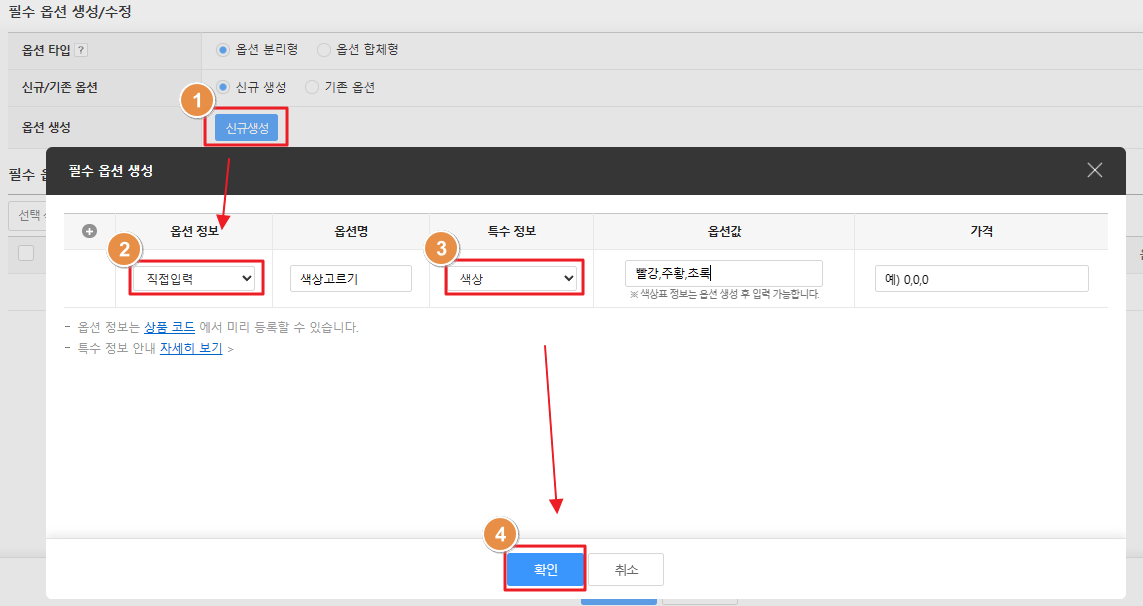Add a new option row with the plus icon
This screenshot has height=606, width=1143.
click(90, 231)
